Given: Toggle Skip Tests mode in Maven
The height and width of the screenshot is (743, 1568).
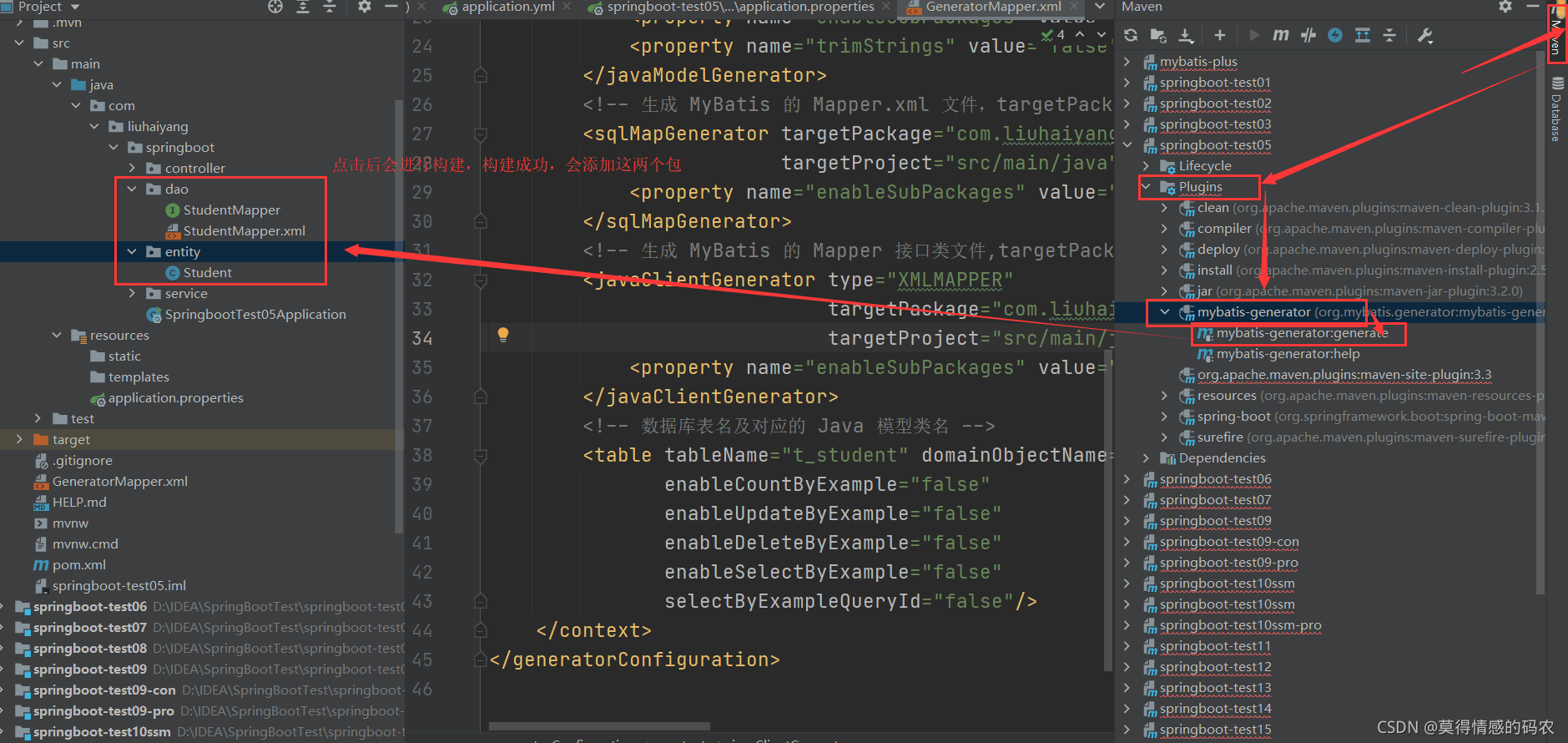Looking at the screenshot, I should click(1335, 35).
